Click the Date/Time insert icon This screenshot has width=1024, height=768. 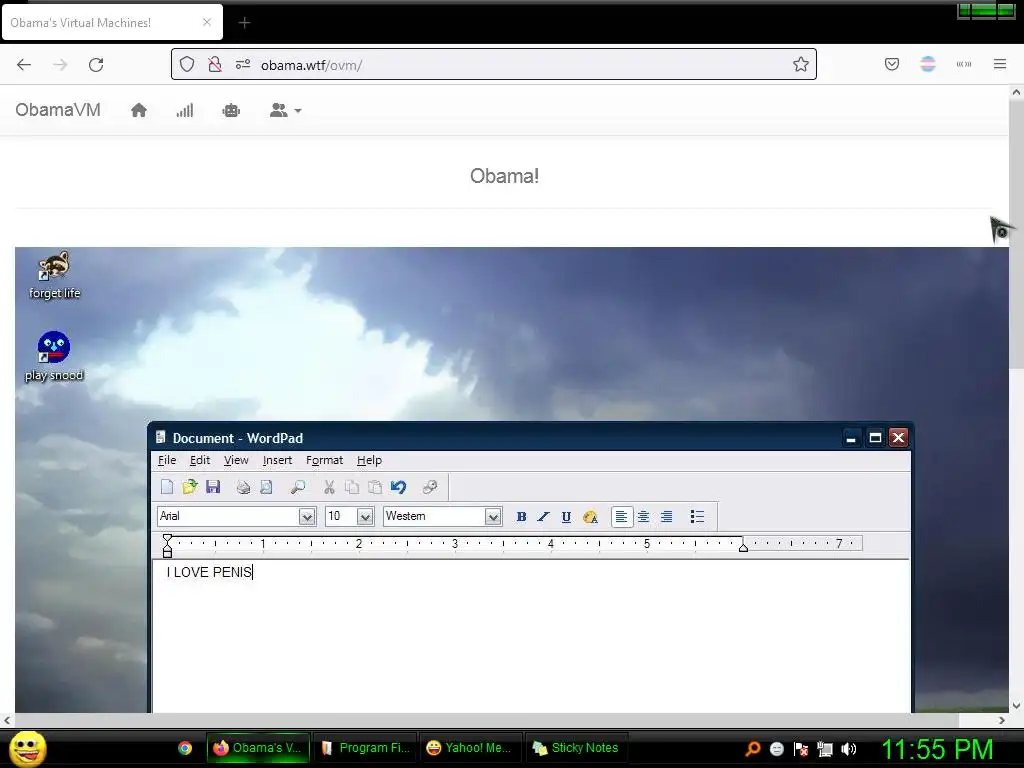pos(430,487)
